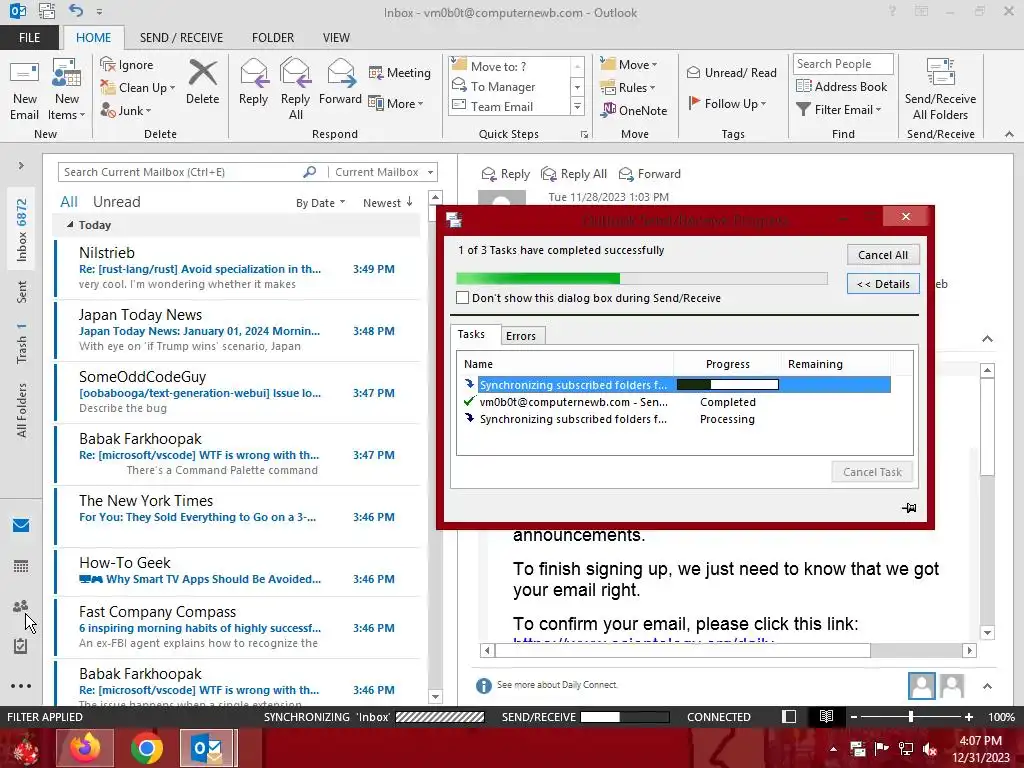Click the zoom slider handle
This screenshot has height=768, width=1024.
click(910, 716)
